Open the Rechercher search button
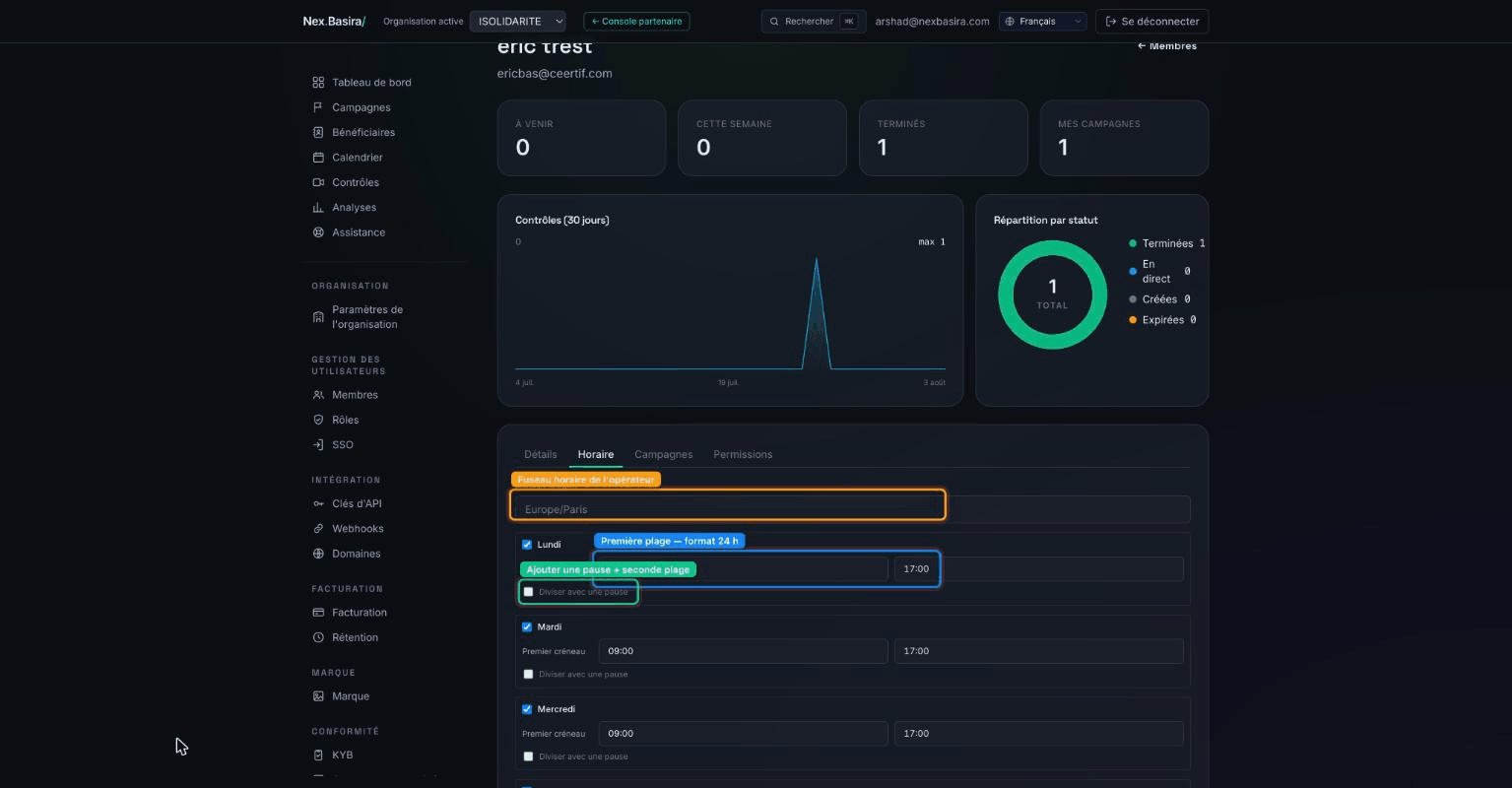The width and height of the screenshot is (1512, 788). click(814, 22)
